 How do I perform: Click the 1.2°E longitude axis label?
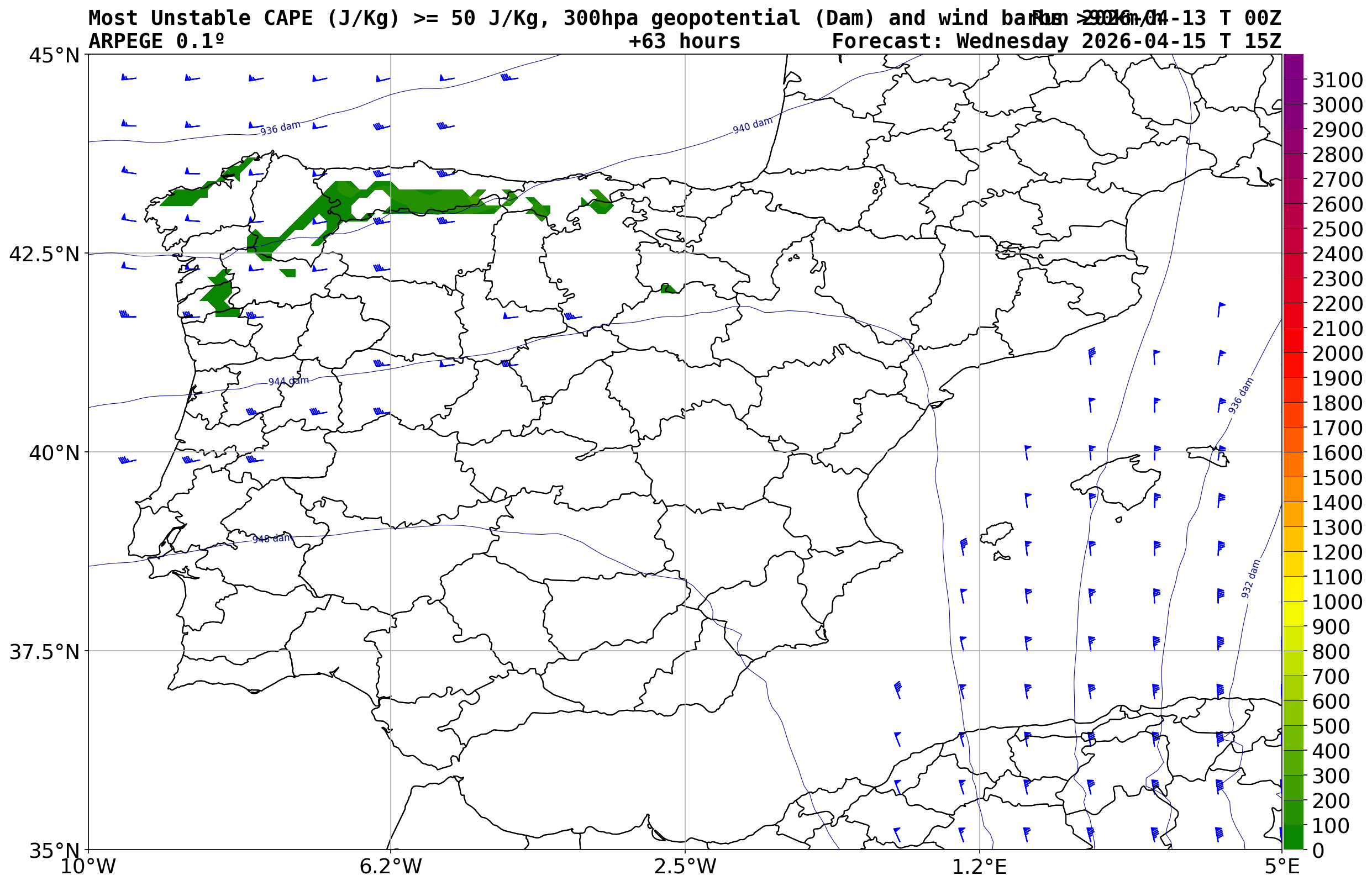click(980, 867)
